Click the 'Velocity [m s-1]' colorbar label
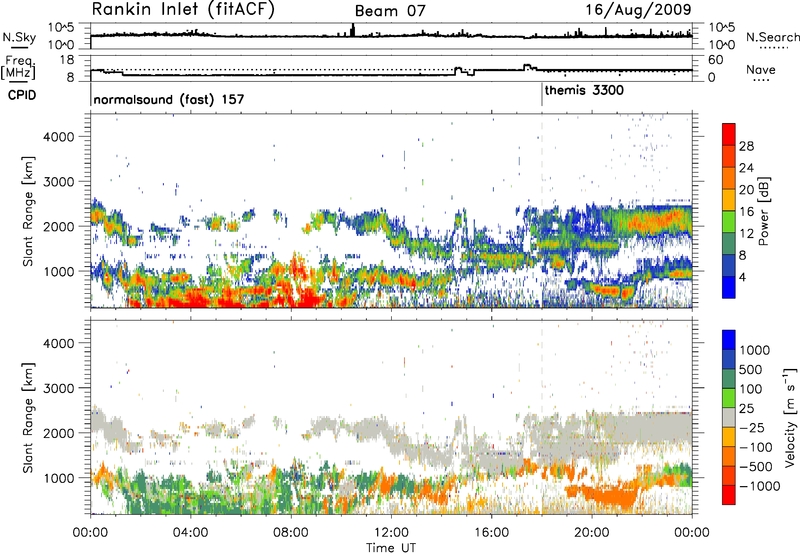Viewport: 800px width, 554px height. (x=790, y=417)
